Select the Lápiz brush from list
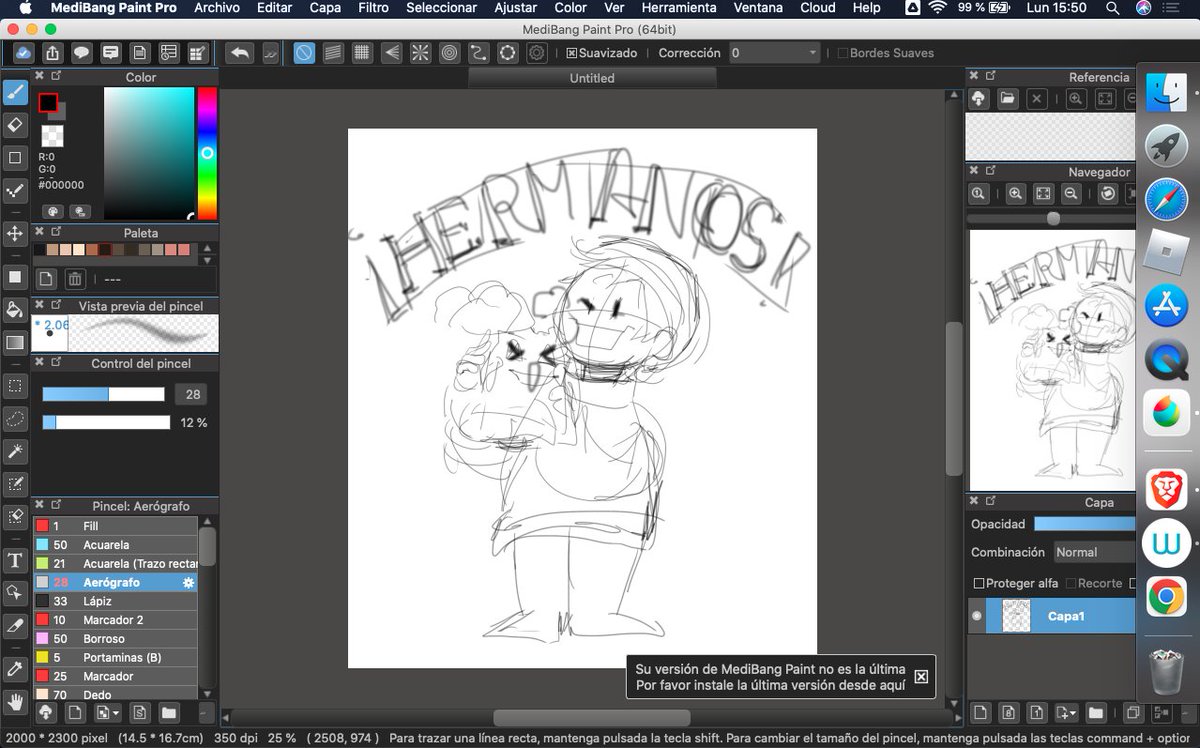 97,601
